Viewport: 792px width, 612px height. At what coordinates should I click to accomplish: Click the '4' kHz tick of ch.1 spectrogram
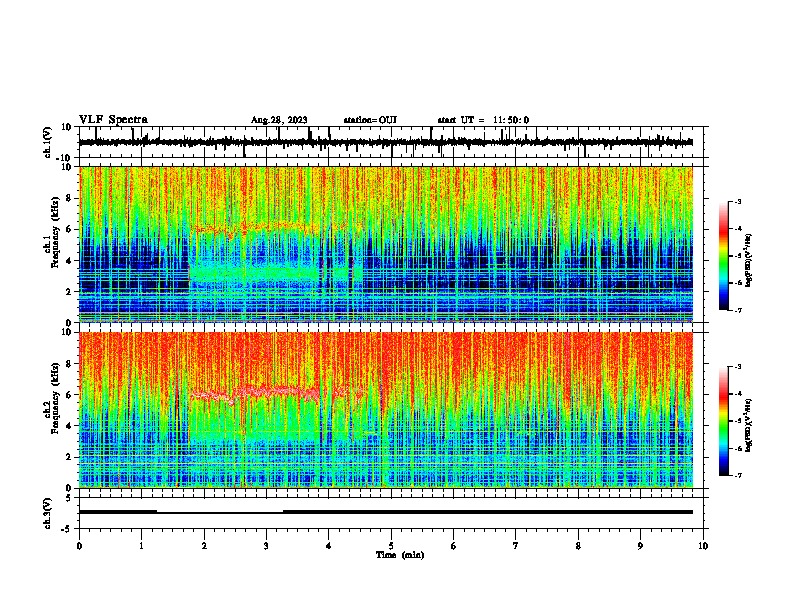[x=70, y=261]
